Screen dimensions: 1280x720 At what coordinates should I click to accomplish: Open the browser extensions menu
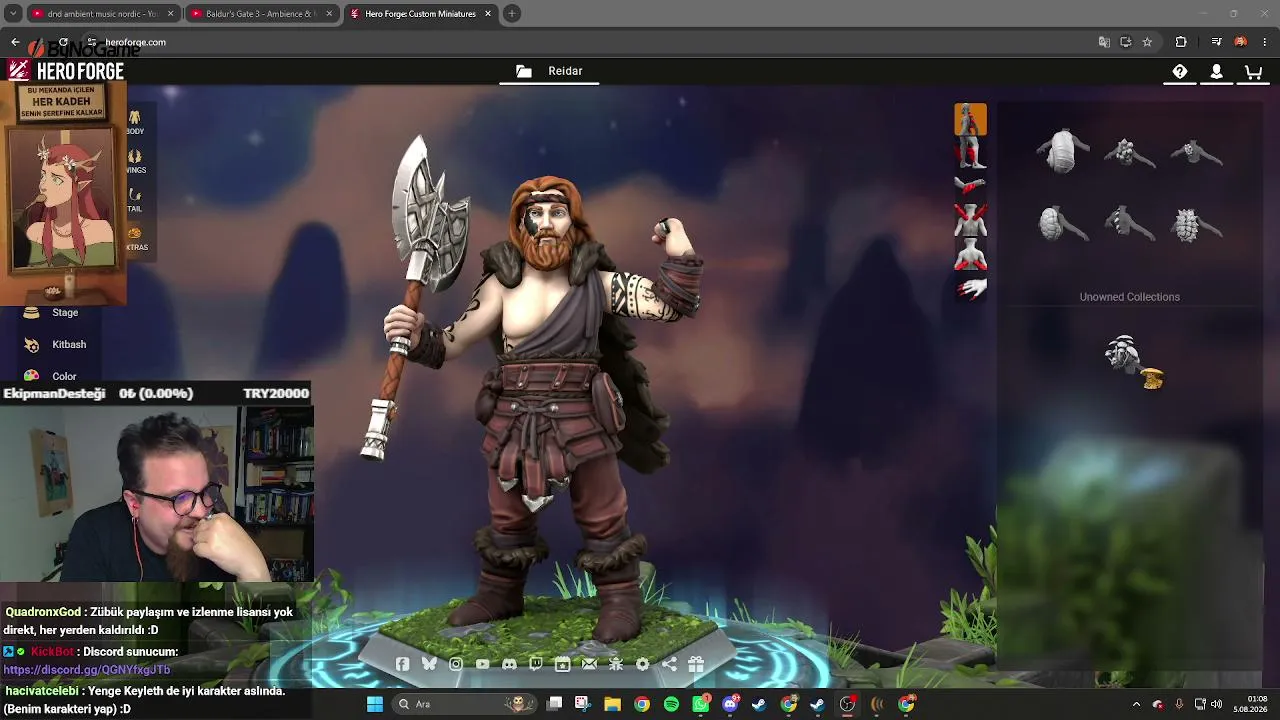(x=1181, y=42)
